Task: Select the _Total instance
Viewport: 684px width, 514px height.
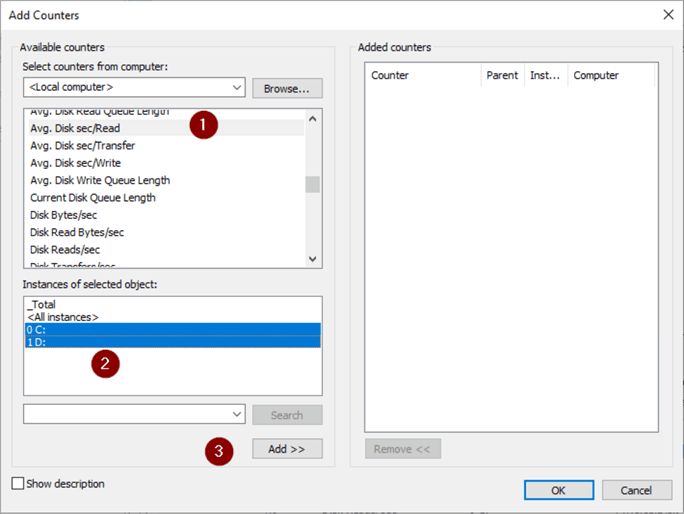Action: (43, 305)
